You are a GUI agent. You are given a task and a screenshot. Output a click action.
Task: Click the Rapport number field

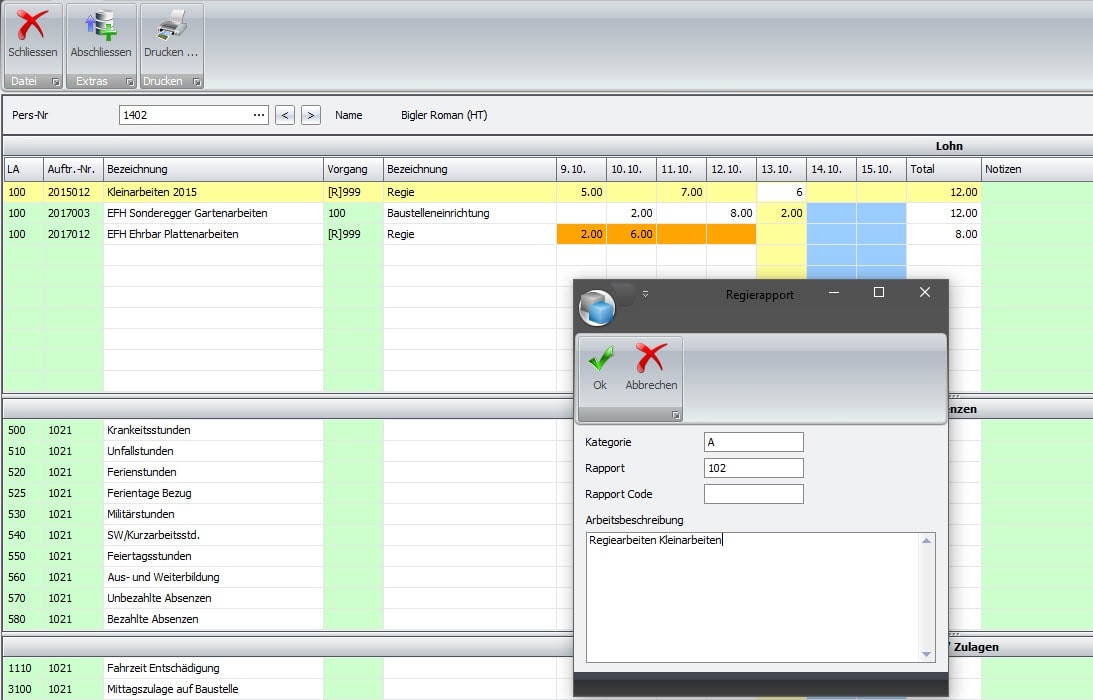753,468
